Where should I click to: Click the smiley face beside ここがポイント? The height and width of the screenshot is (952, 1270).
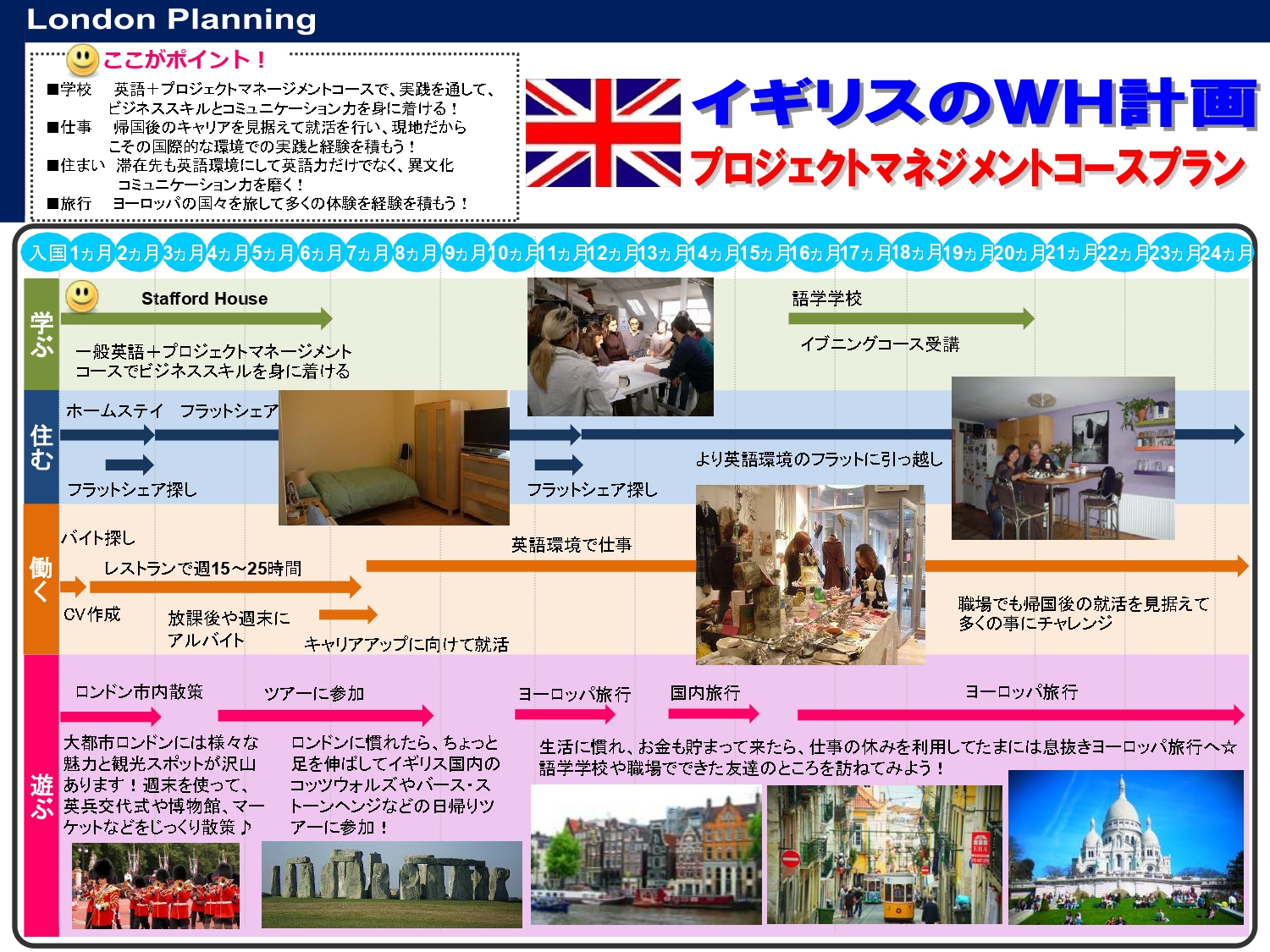coord(82,59)
